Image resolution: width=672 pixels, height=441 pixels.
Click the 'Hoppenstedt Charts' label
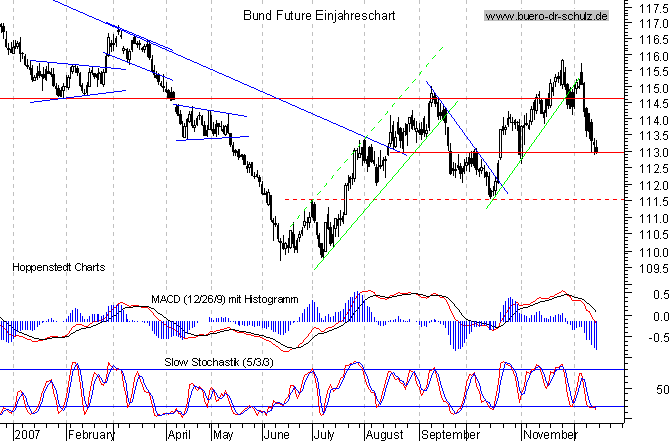[58, 267]
